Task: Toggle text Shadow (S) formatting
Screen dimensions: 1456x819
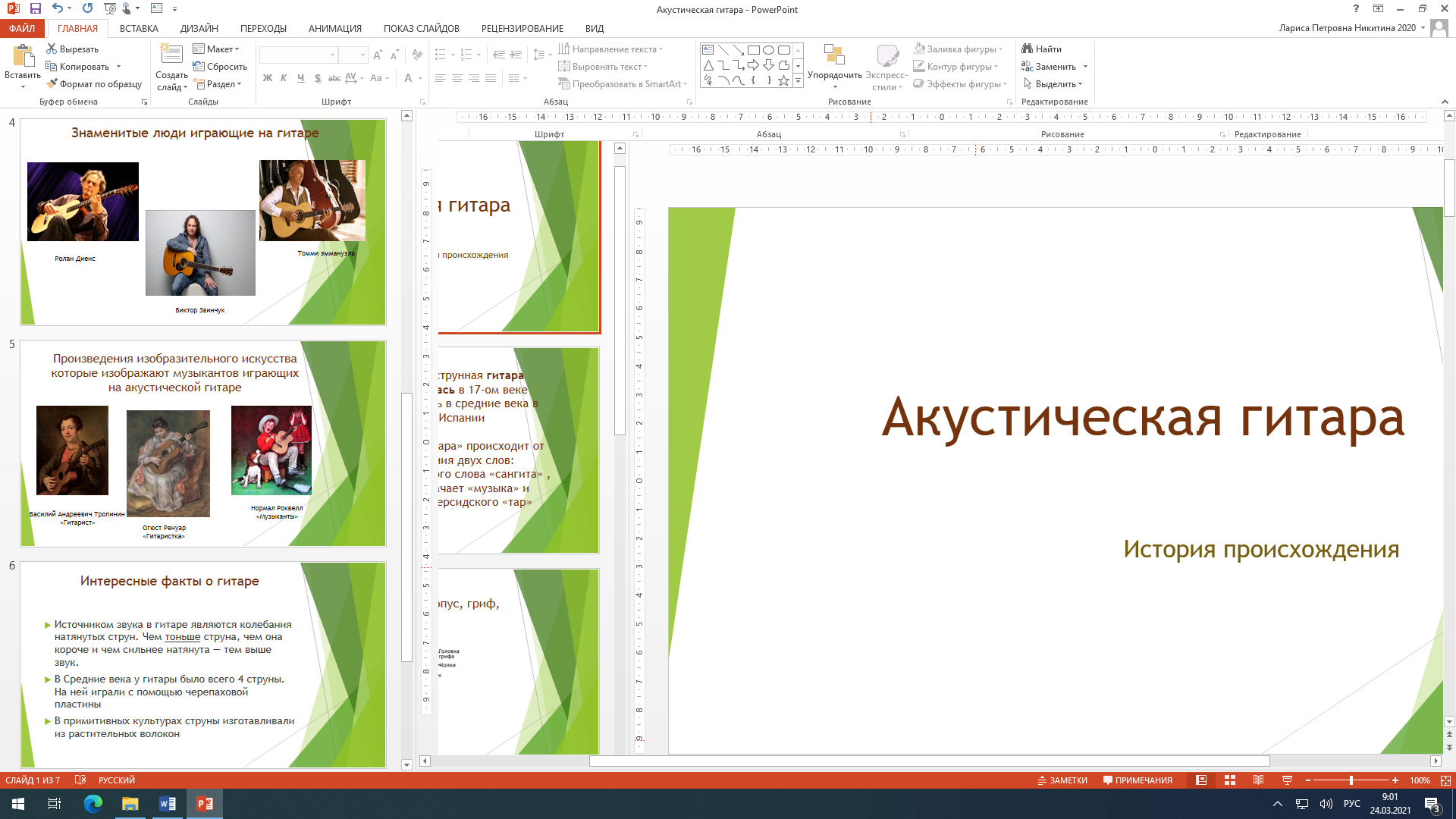Action: pyautogui.click(x=317, y=78)
